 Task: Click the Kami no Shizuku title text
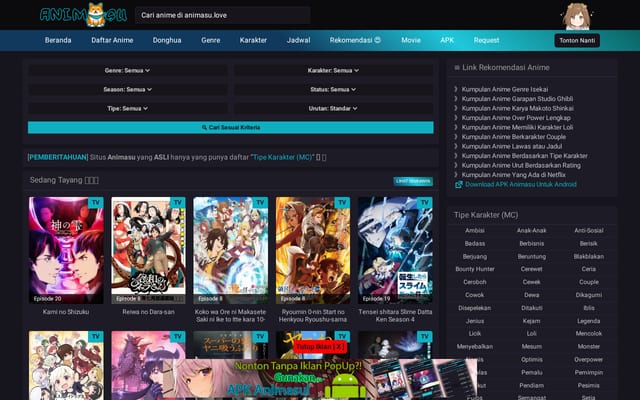pos(66,312)
